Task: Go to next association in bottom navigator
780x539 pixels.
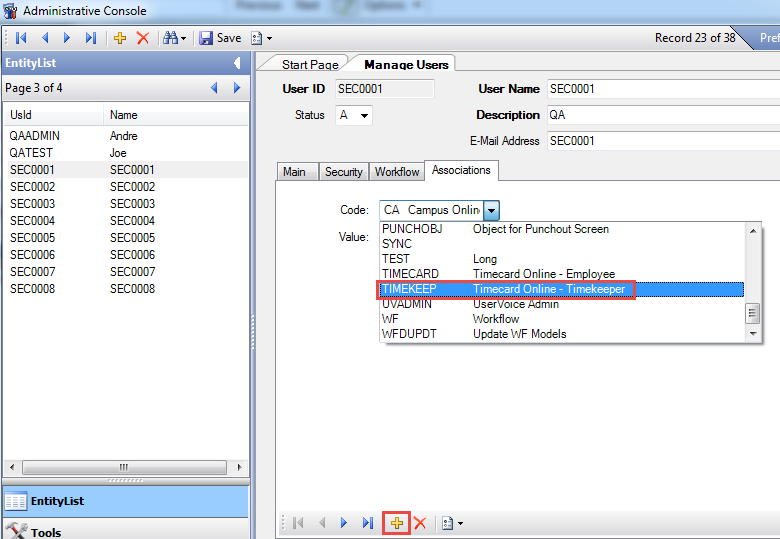Action: click(344, 523)
